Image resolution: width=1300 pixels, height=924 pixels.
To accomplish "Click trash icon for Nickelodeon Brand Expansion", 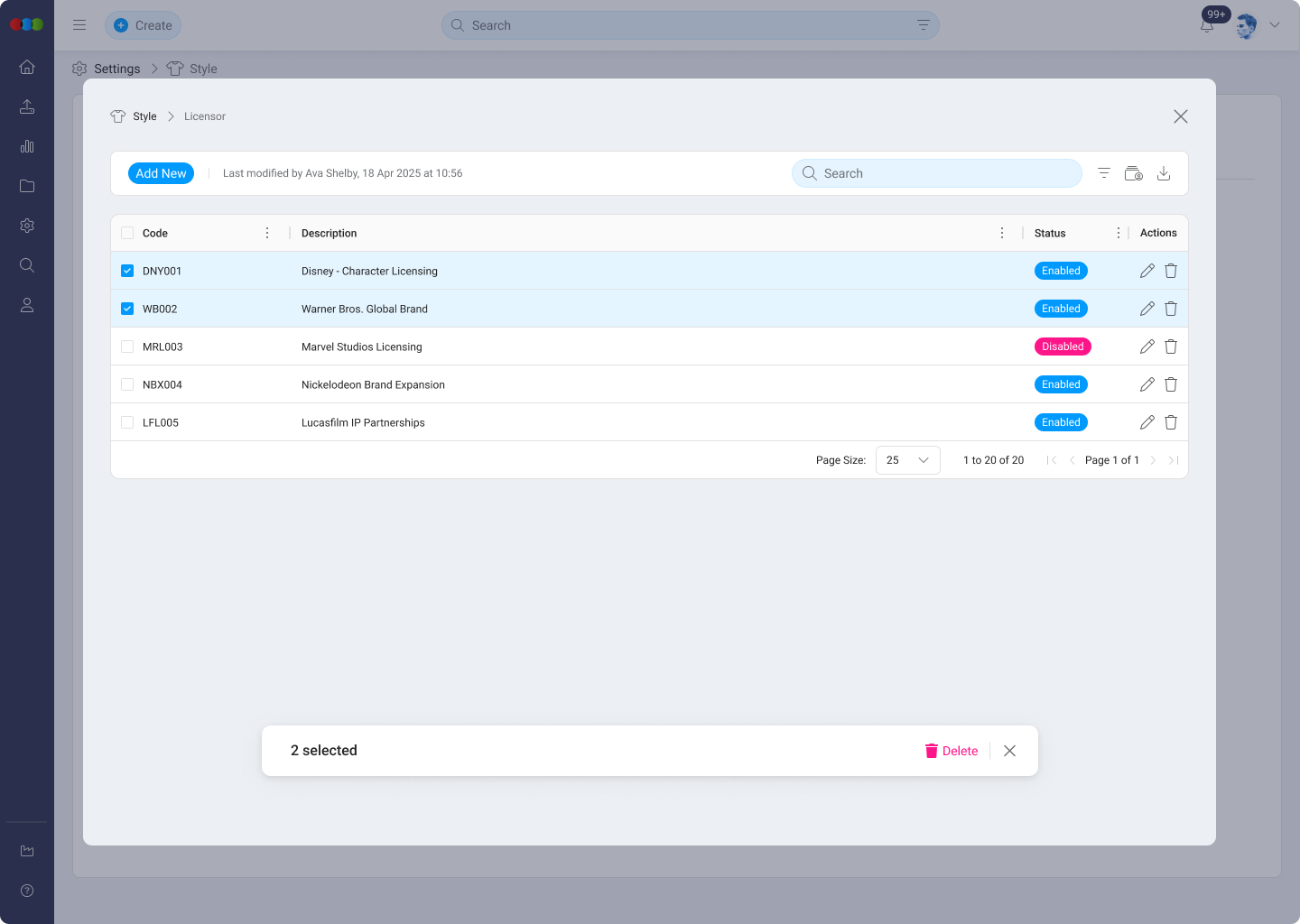I will tap(1171, 384).
